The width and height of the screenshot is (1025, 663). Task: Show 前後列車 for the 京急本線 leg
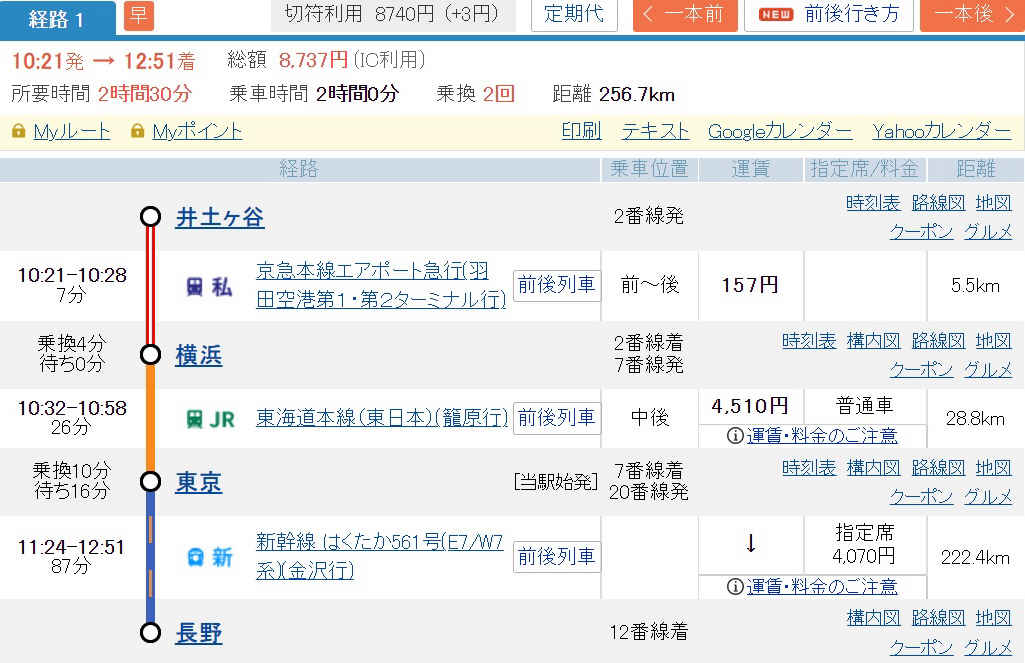coord(557,285)
